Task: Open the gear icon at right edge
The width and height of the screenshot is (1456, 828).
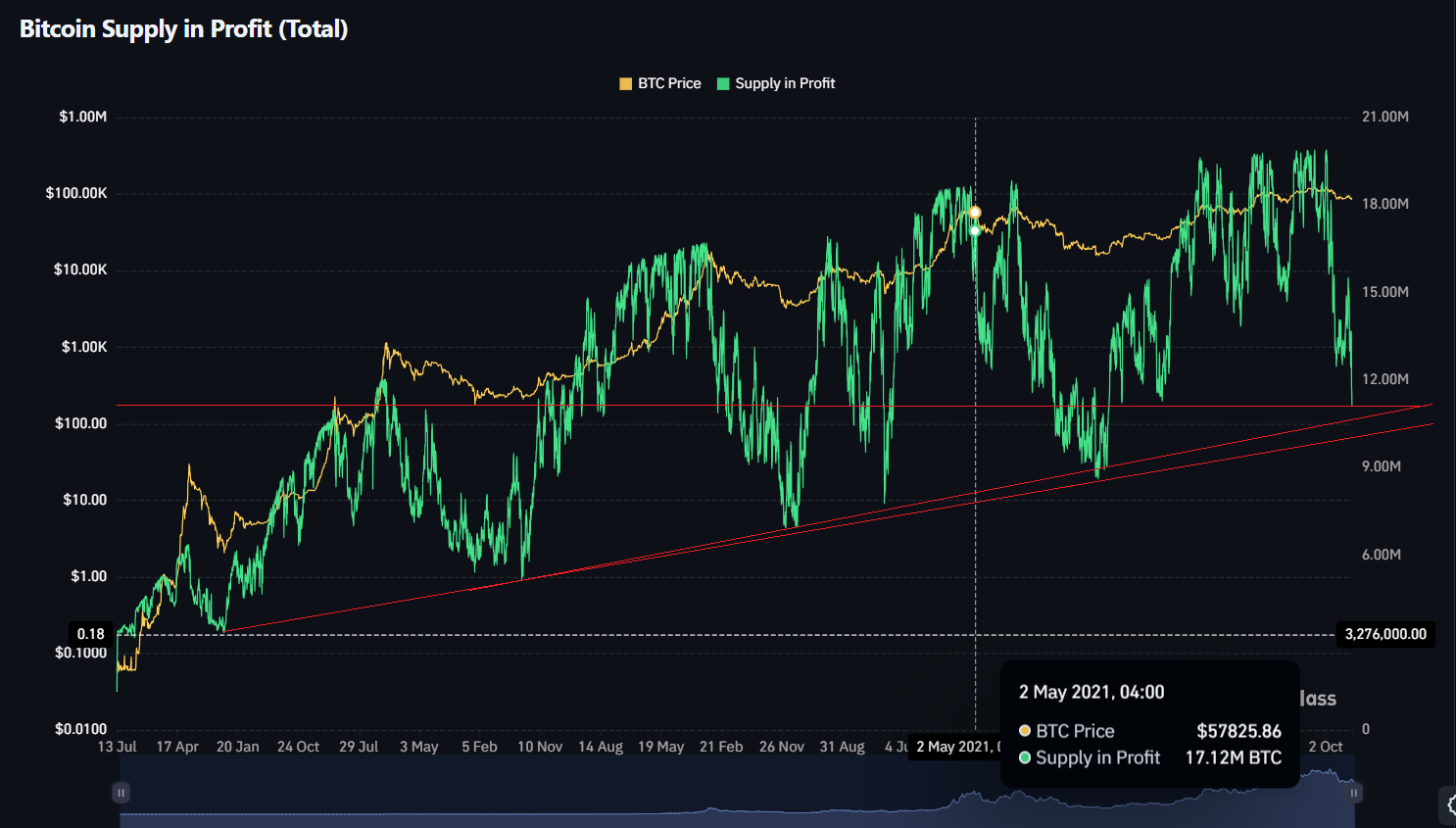Action: (x=1450, y=804)
